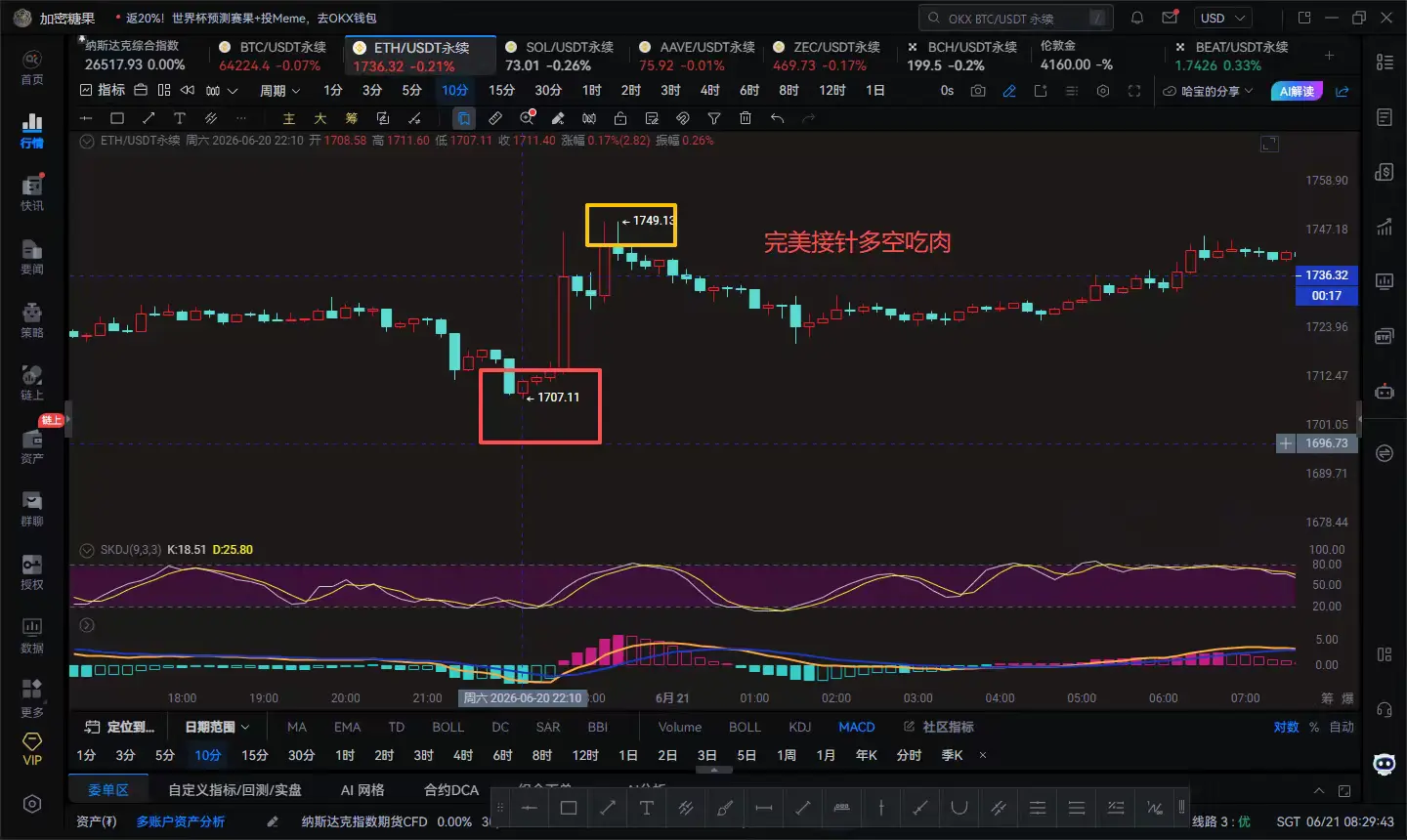Open the 数据 data sidebar icon

tap(32, 636)
